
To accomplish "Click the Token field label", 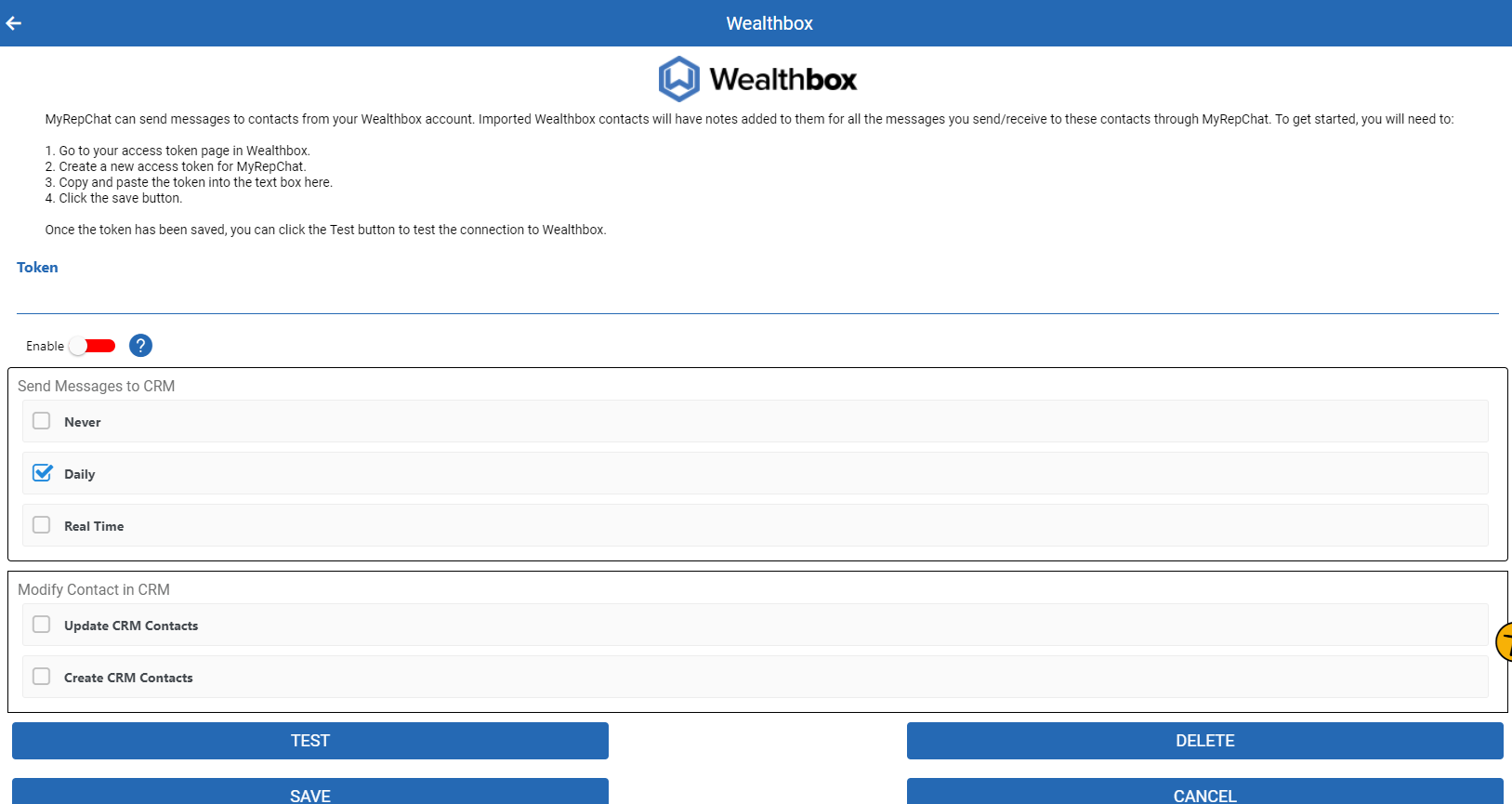I will (37, 268).
